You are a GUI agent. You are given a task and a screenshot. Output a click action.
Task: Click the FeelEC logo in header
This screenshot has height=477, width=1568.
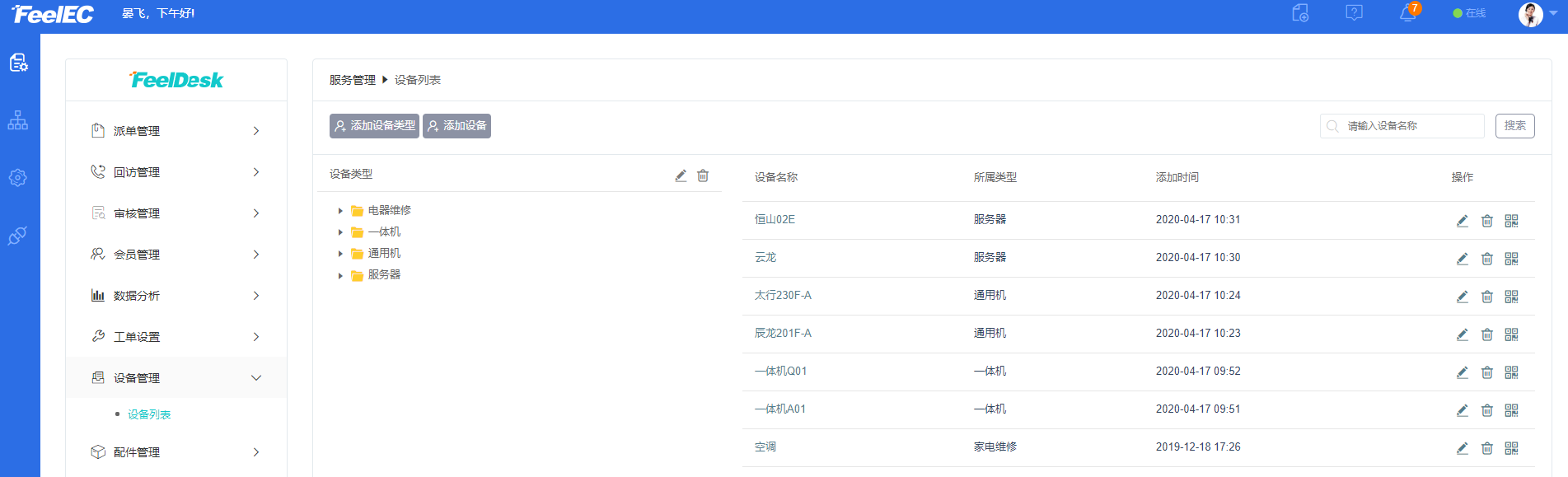53,14
